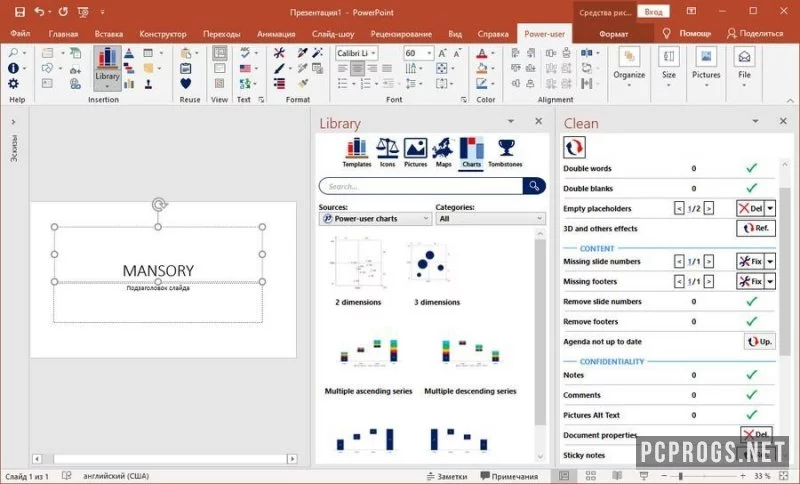800x484 pixels.
Task: Click the Вход sign-in button
Action: pyautogui.click(x=653, y=12)
